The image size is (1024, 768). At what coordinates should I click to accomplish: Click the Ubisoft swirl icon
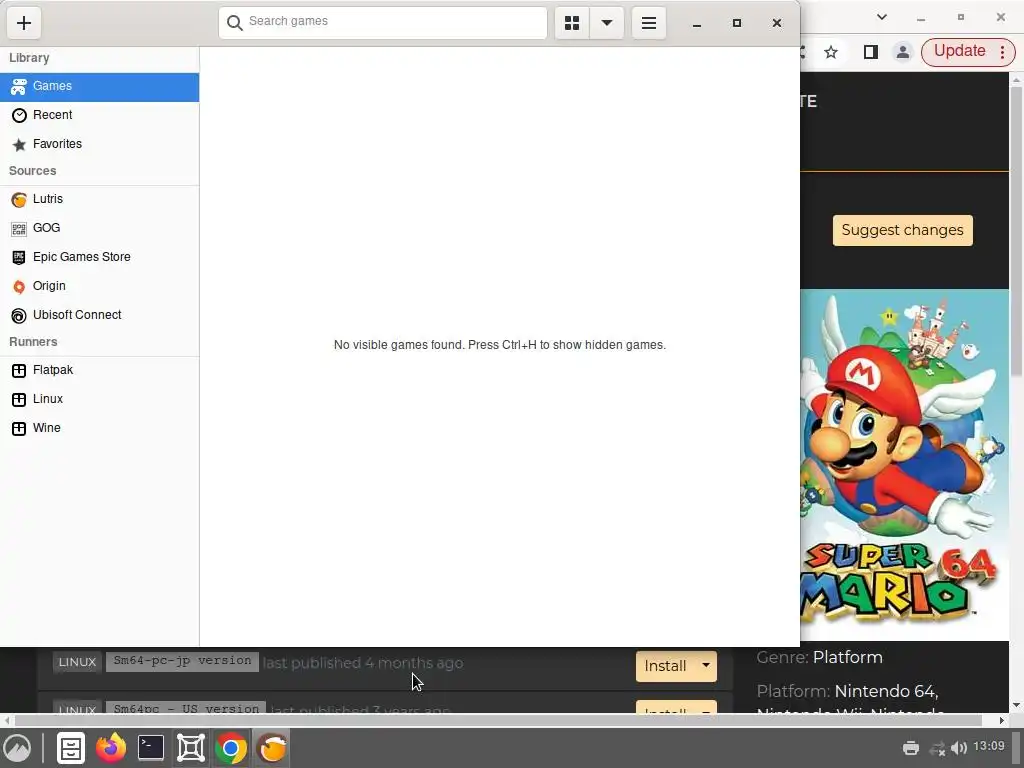coord(19,315)
